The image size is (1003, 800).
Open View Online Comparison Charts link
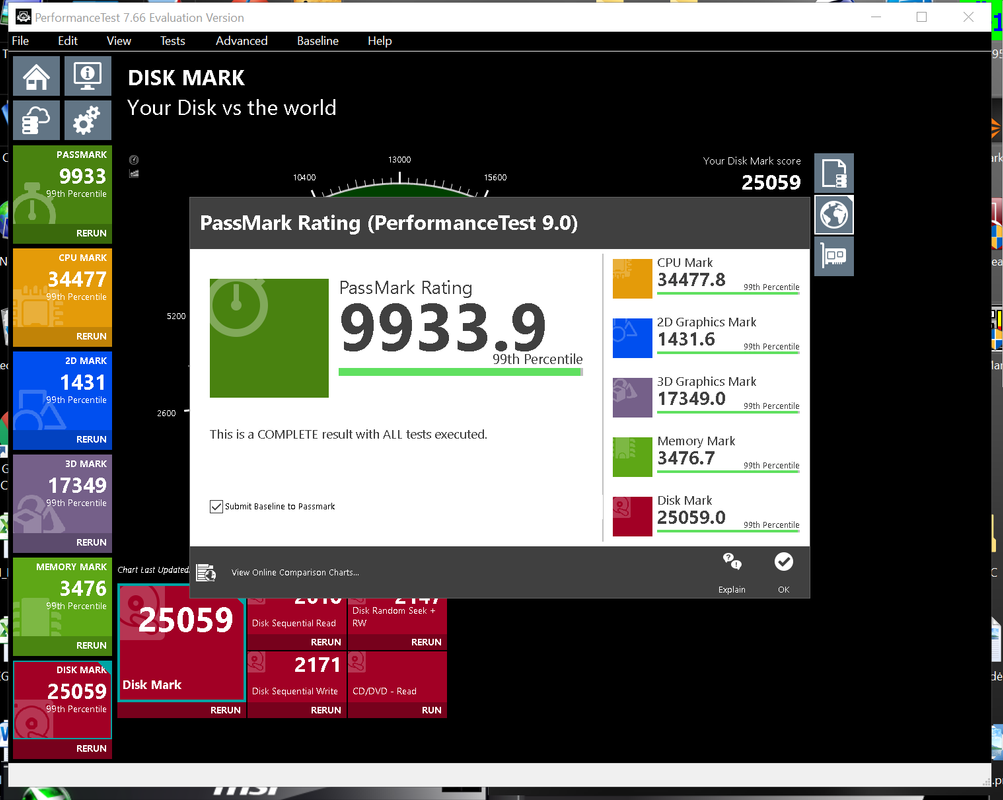[x=296, y=572]
